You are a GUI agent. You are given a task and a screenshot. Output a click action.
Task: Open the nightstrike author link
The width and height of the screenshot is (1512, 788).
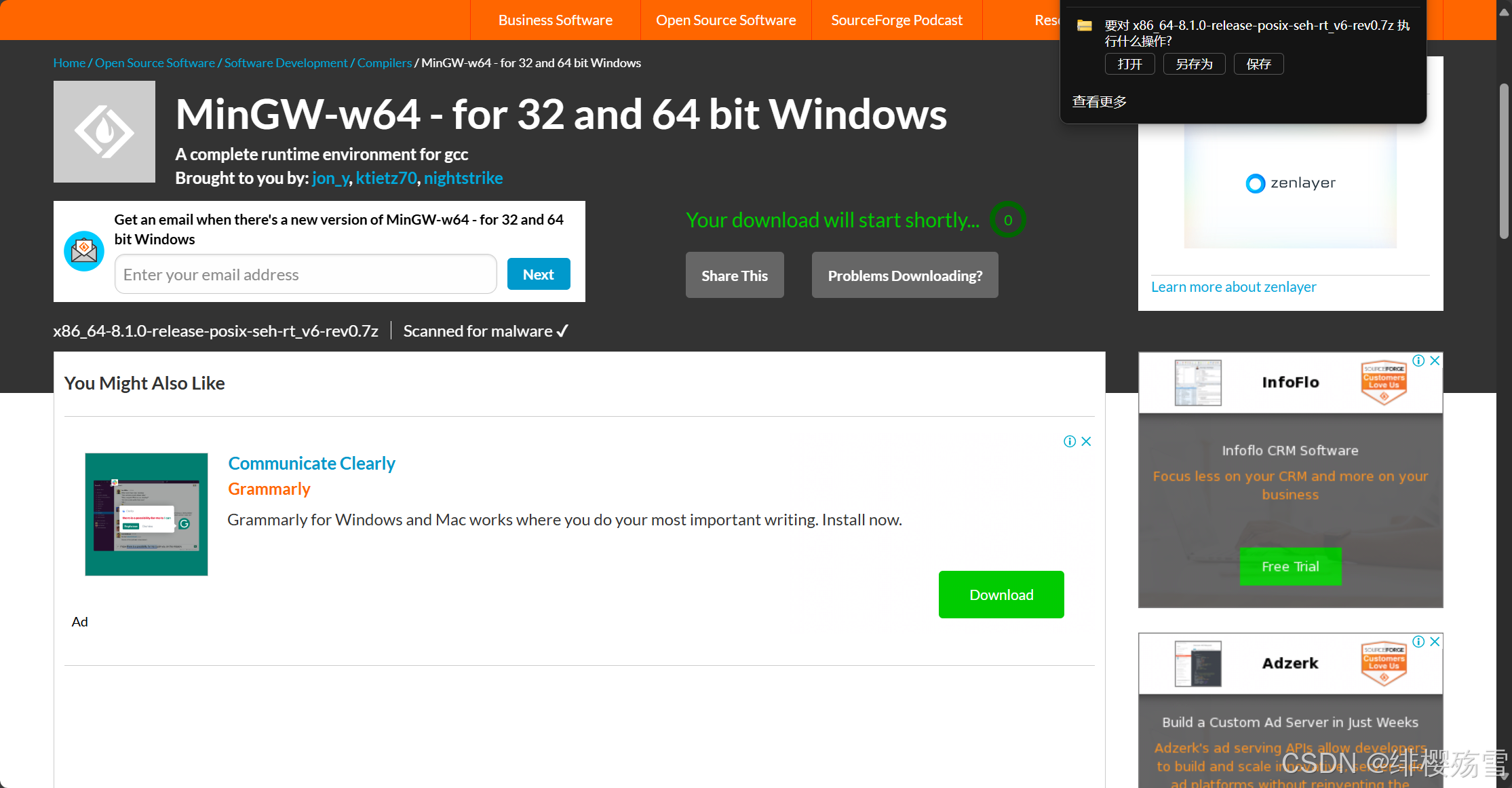point(463,178)
